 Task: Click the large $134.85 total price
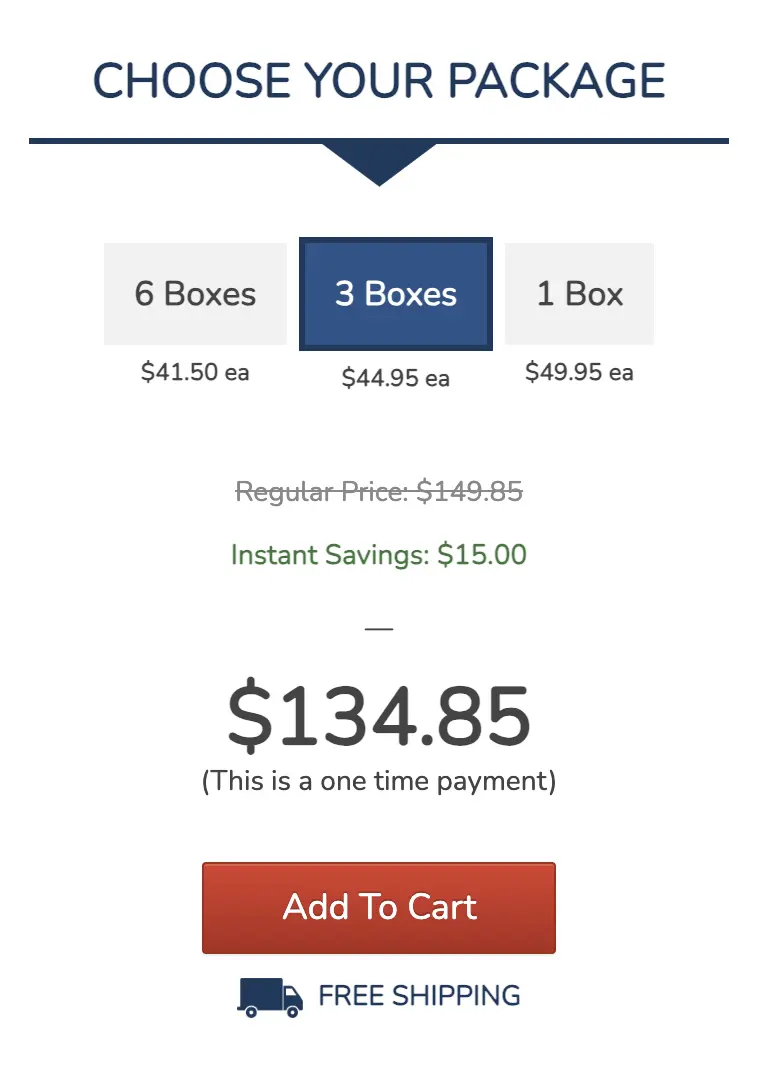(x=379, y=710)
